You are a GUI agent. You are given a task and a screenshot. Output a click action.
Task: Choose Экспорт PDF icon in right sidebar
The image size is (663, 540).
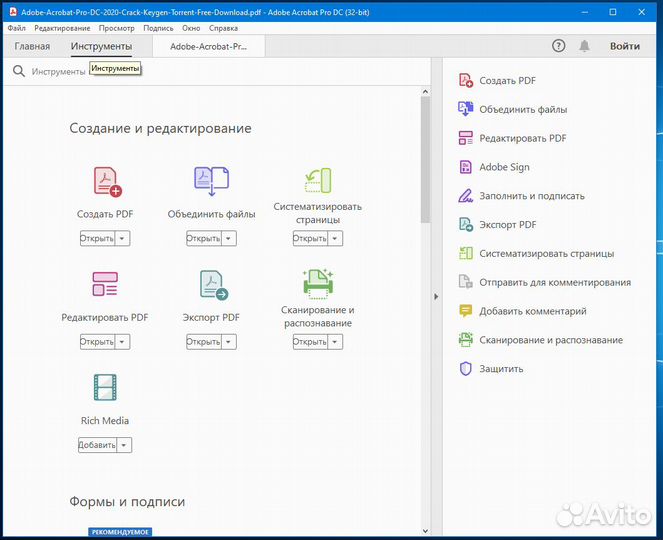click(466, 225)
